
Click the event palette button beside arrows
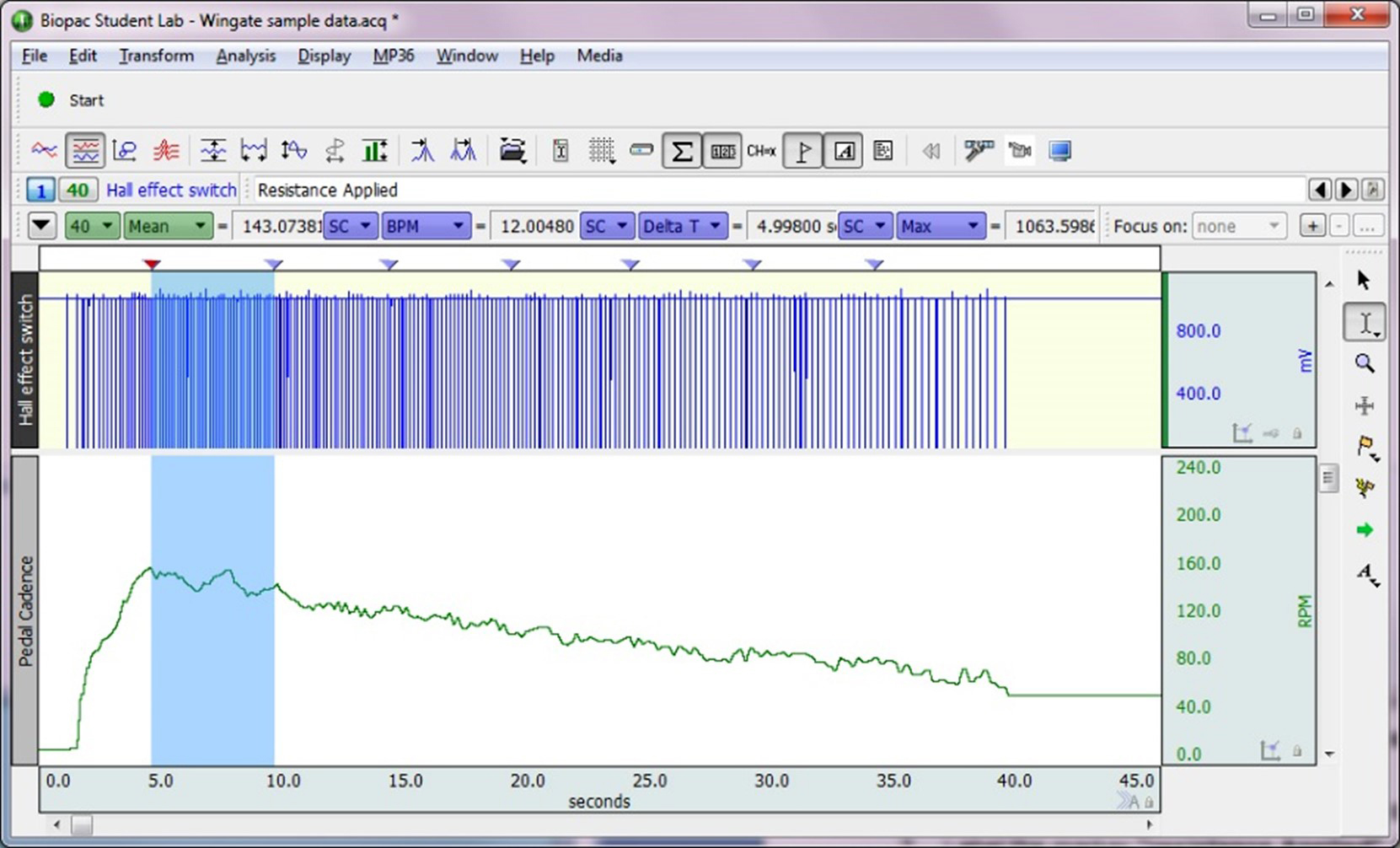click(x=1373, y=190)
